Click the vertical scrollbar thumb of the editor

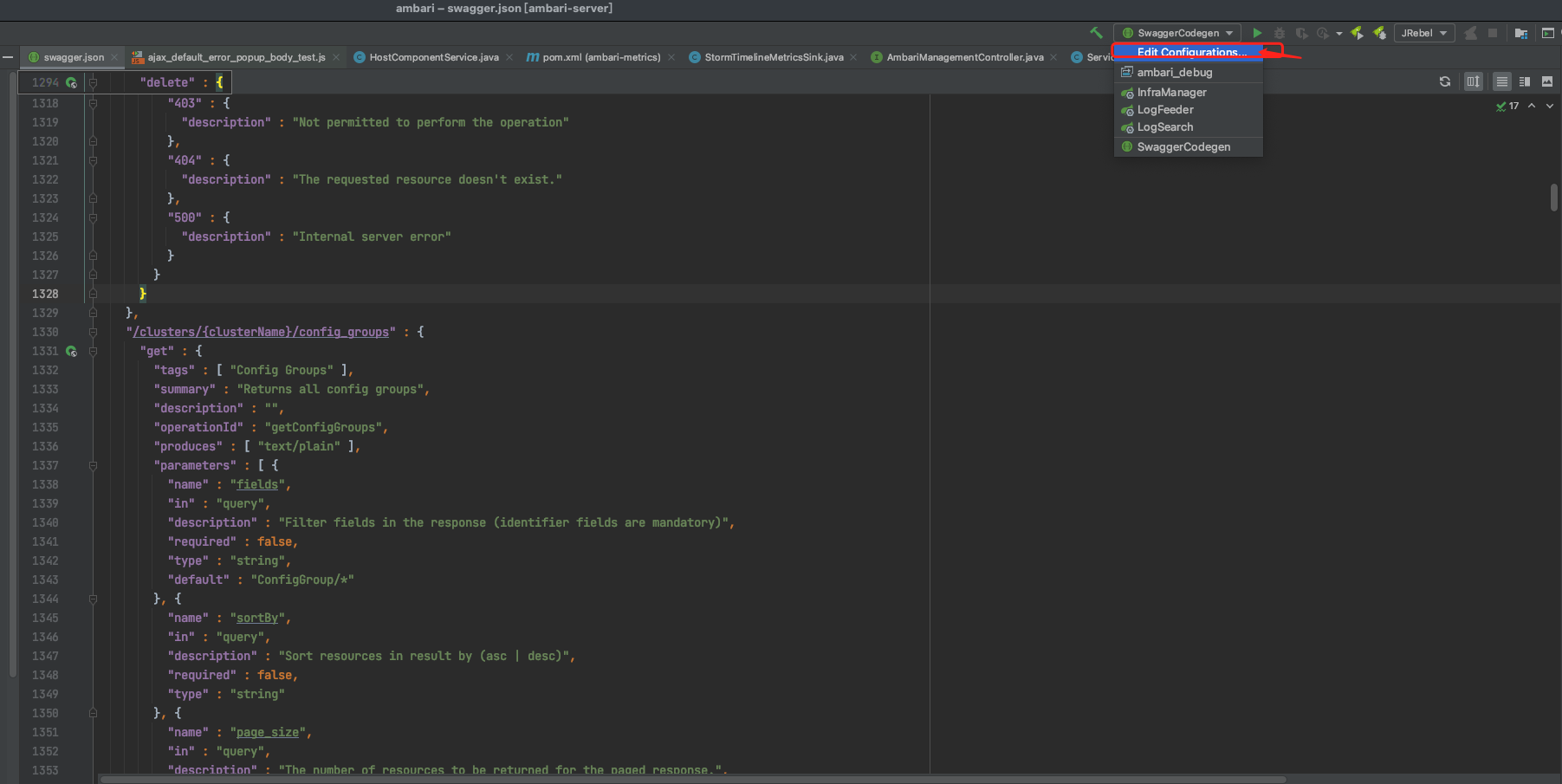(1554, 197)
